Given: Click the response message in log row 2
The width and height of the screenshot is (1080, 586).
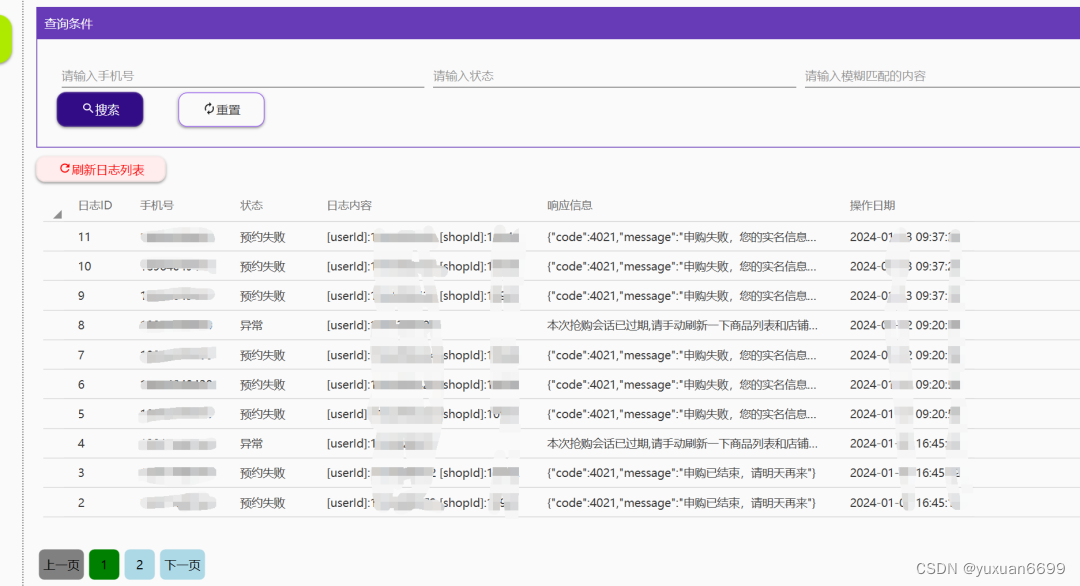Looking at the screenshot, I should [x=681, y=503].
